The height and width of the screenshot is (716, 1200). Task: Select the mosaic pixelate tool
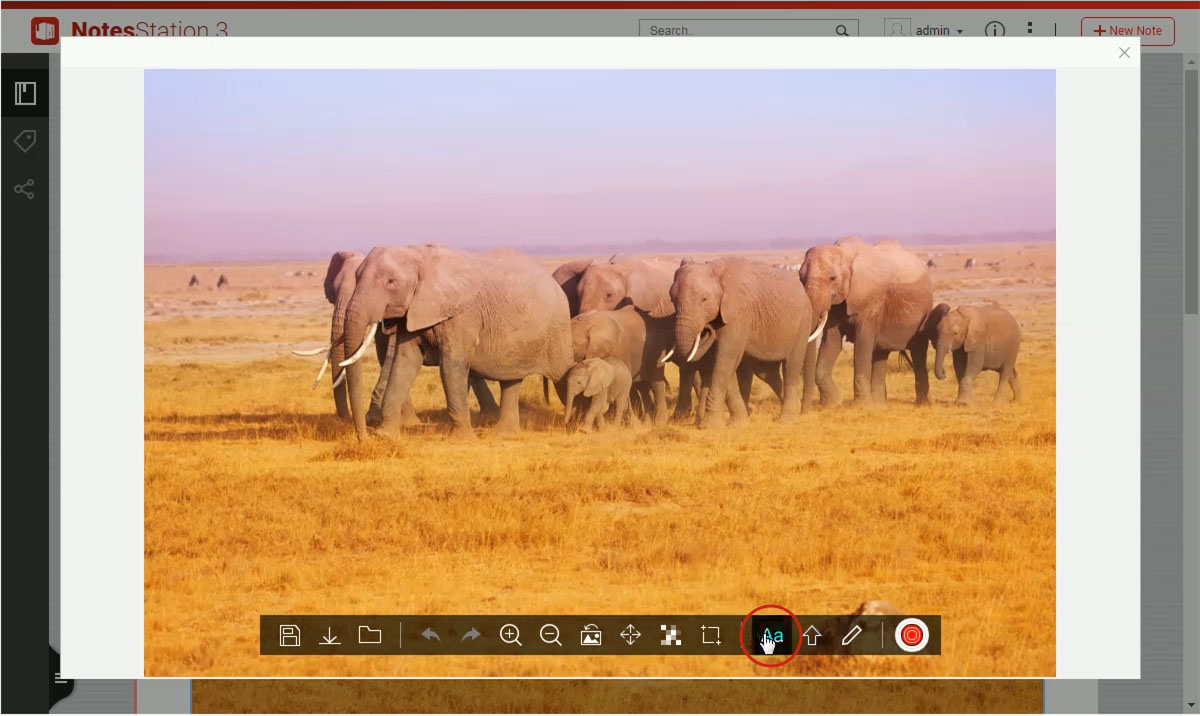[670, 635]
